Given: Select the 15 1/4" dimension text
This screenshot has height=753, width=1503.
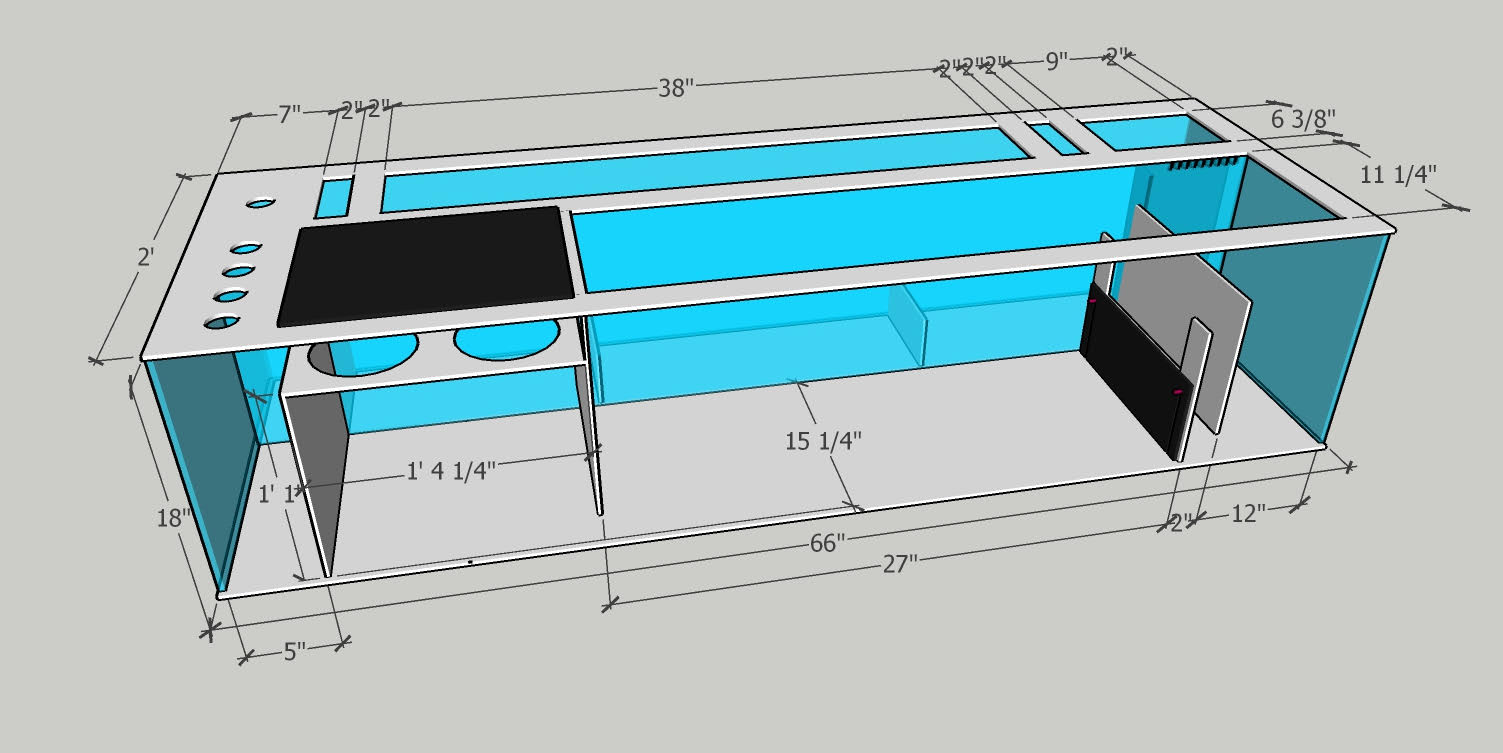Looking at the screenshot, I should tap(823, 438).
